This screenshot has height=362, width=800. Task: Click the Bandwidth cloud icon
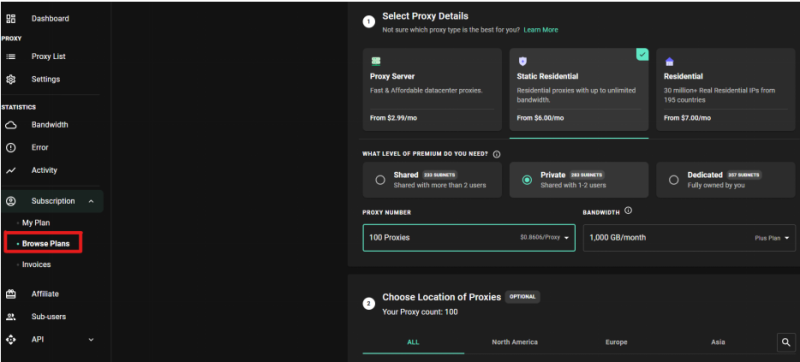[x=11, y=125]
